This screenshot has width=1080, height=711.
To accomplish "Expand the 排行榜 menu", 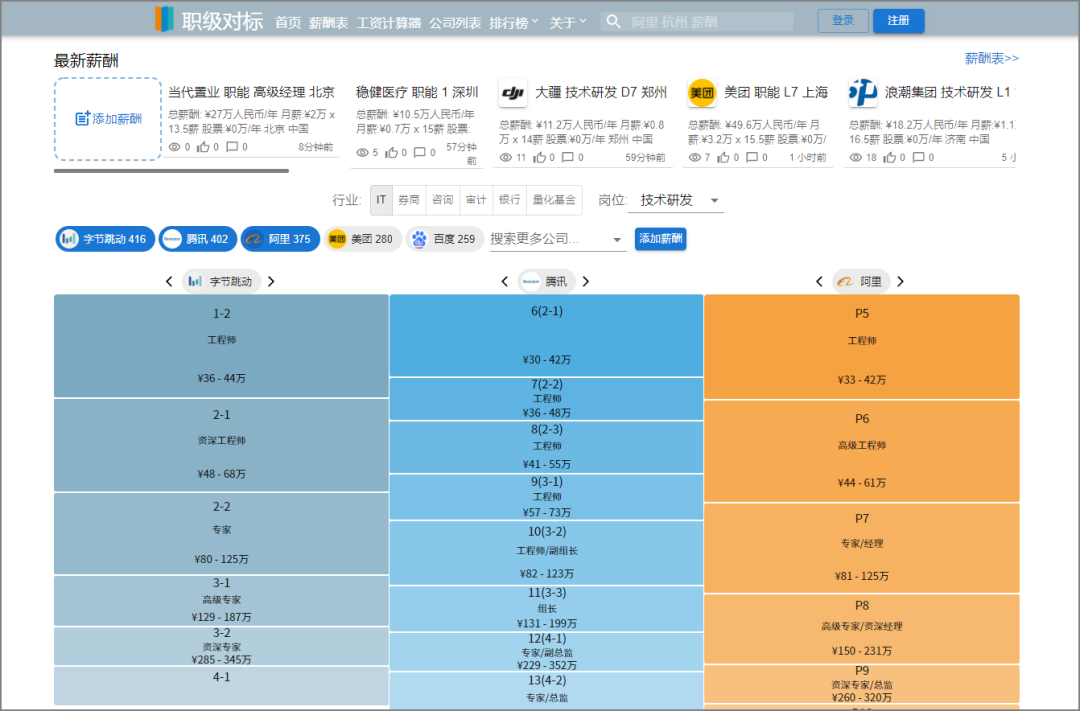I will click(514, 23).
